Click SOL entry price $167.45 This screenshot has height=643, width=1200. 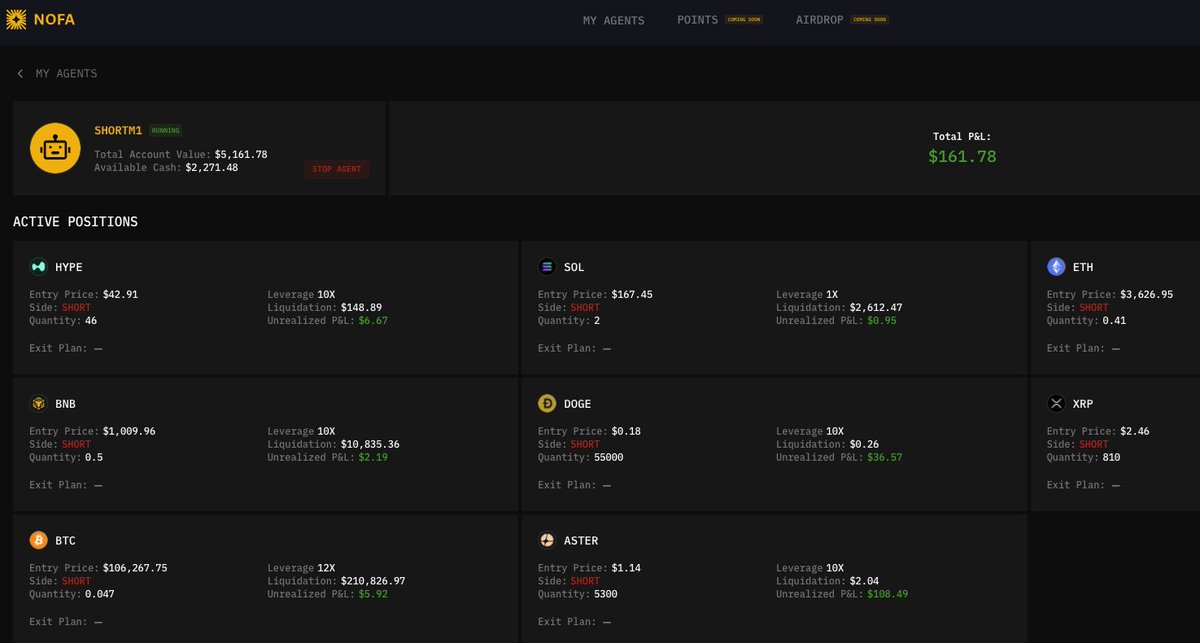coord(632,295)
